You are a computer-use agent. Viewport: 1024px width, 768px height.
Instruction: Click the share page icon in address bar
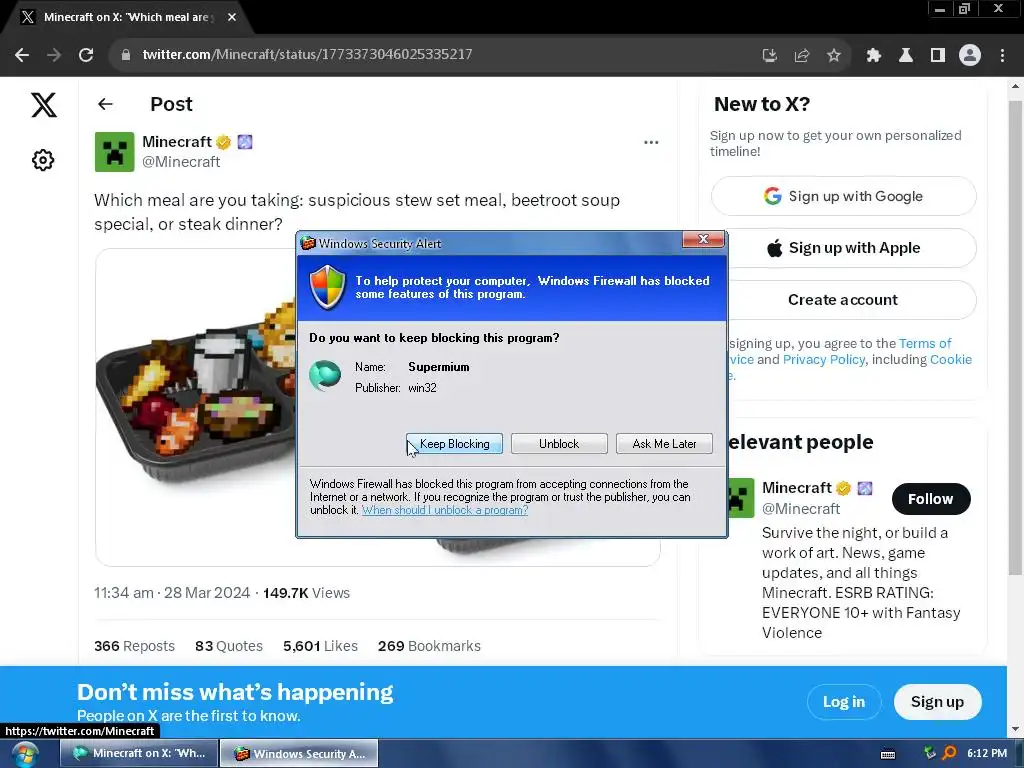(802, 56)
